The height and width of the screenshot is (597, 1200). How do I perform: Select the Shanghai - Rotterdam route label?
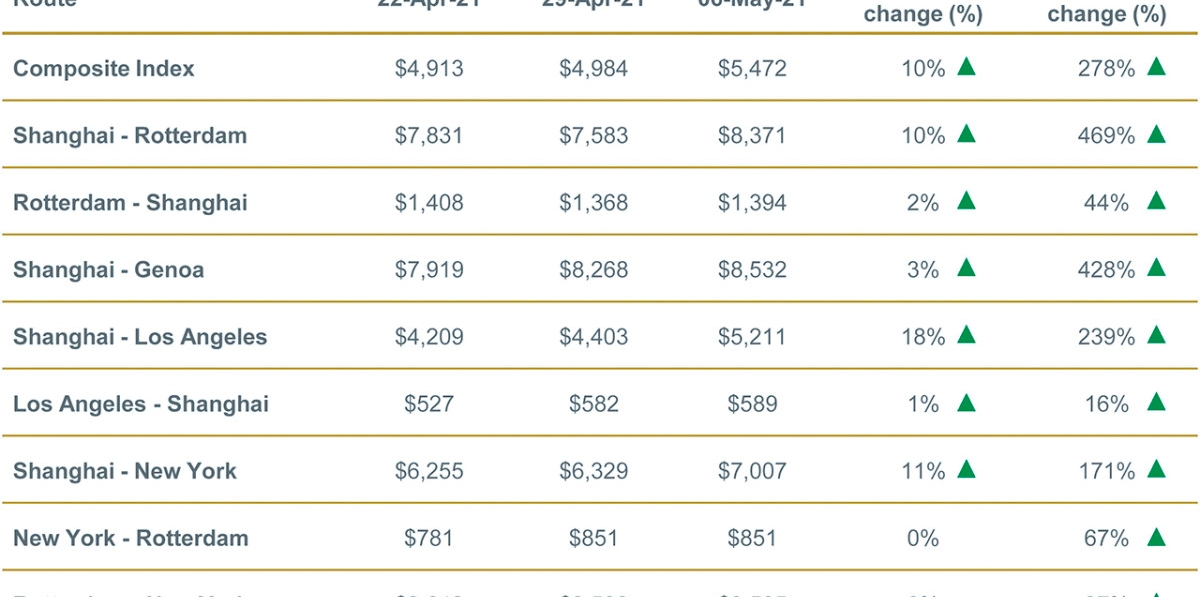tap(130, 136)
